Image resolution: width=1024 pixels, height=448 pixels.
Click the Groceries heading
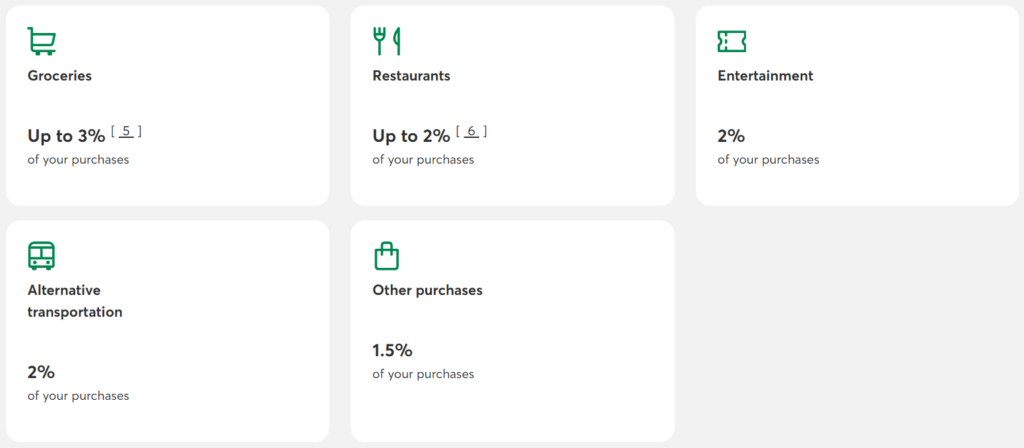pyautogui.click(x=60, y=76)
